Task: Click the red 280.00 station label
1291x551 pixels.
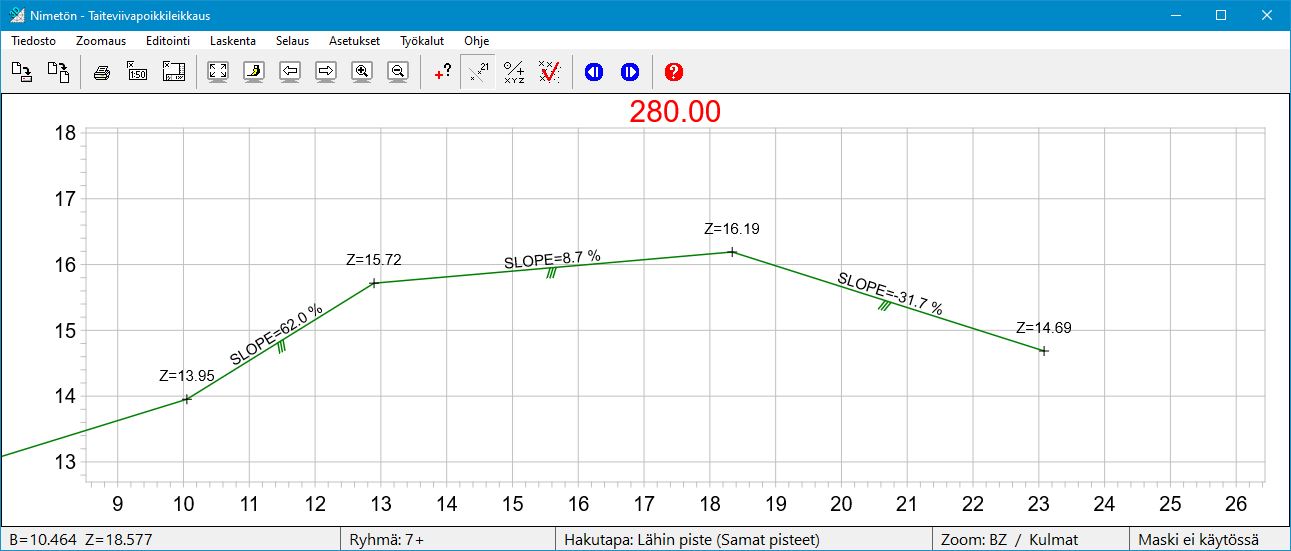Action: [675, 112]
